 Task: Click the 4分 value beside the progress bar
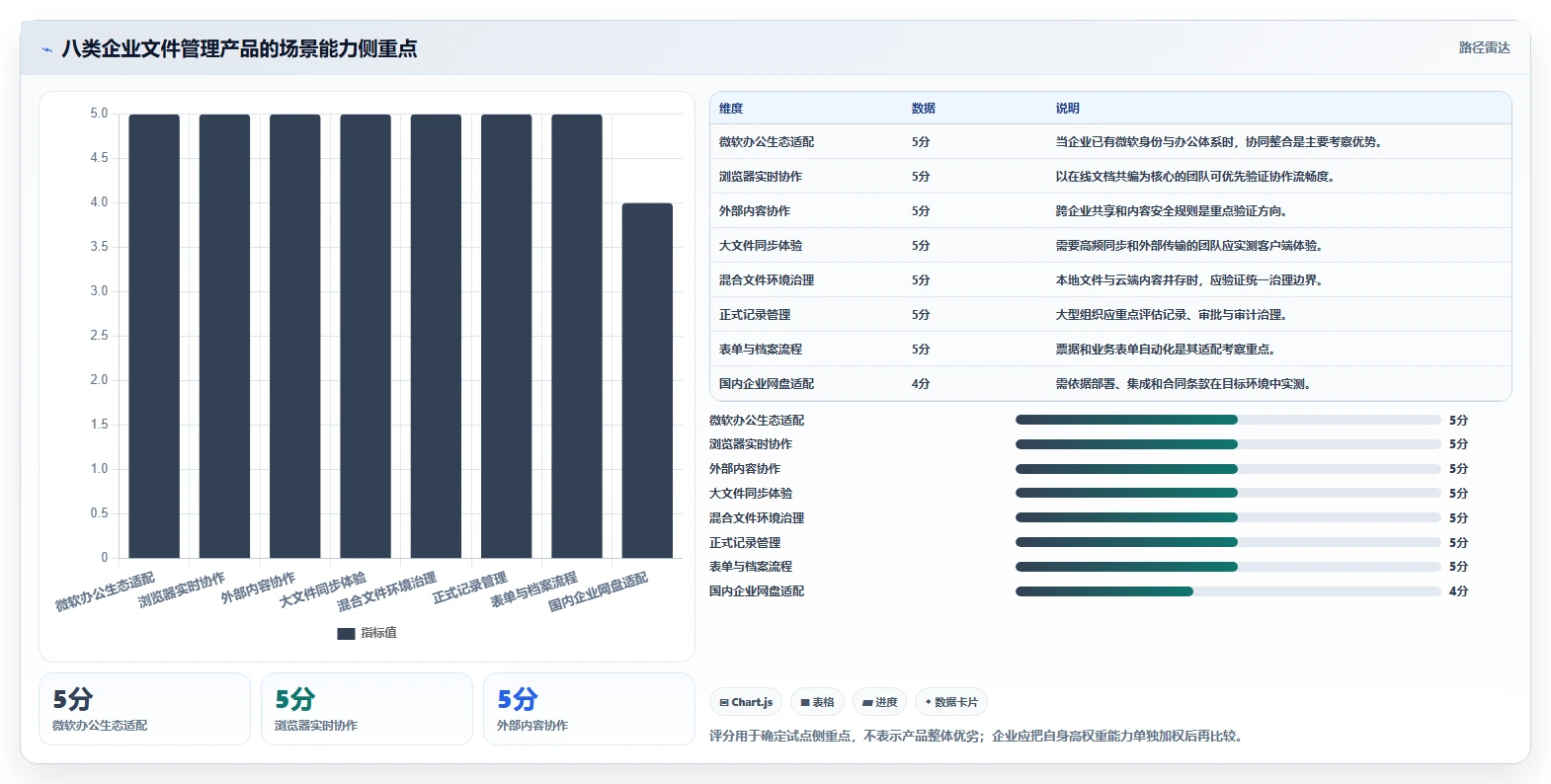[1458, 591]
